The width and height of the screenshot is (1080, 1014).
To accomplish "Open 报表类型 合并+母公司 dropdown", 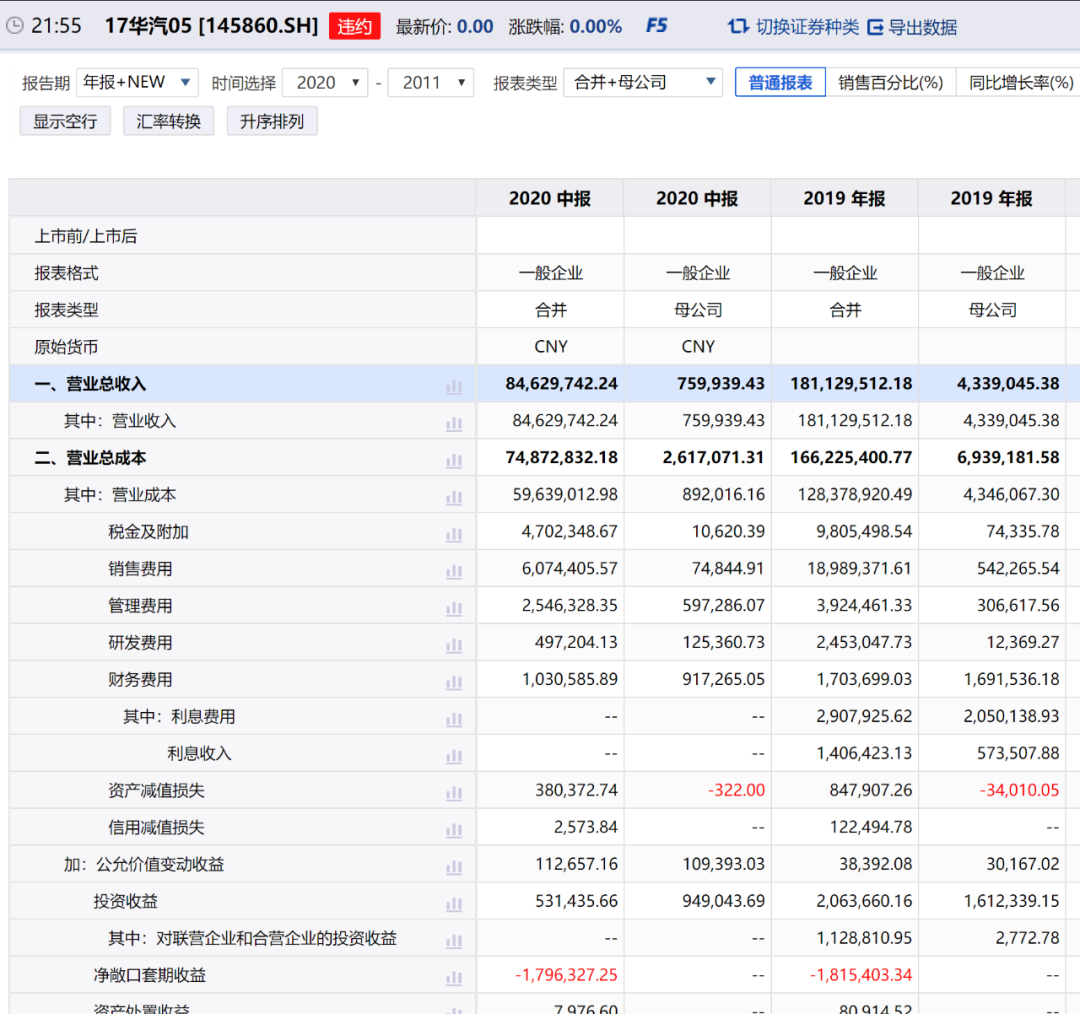I will tap(643, 82).
